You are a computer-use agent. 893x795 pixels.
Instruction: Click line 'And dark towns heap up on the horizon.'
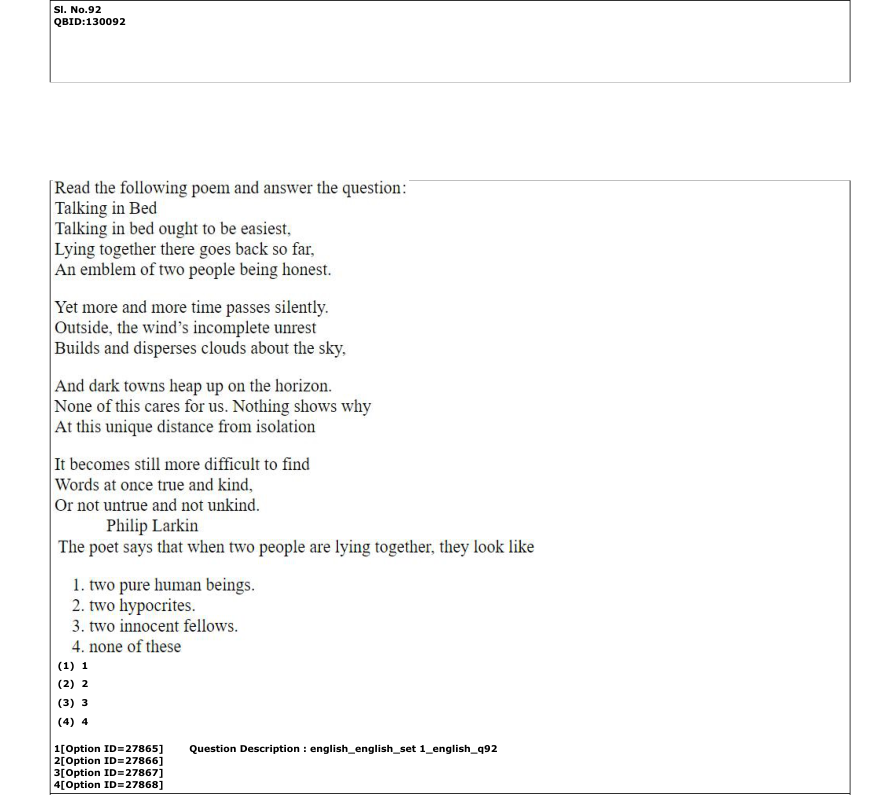(193, 386)
